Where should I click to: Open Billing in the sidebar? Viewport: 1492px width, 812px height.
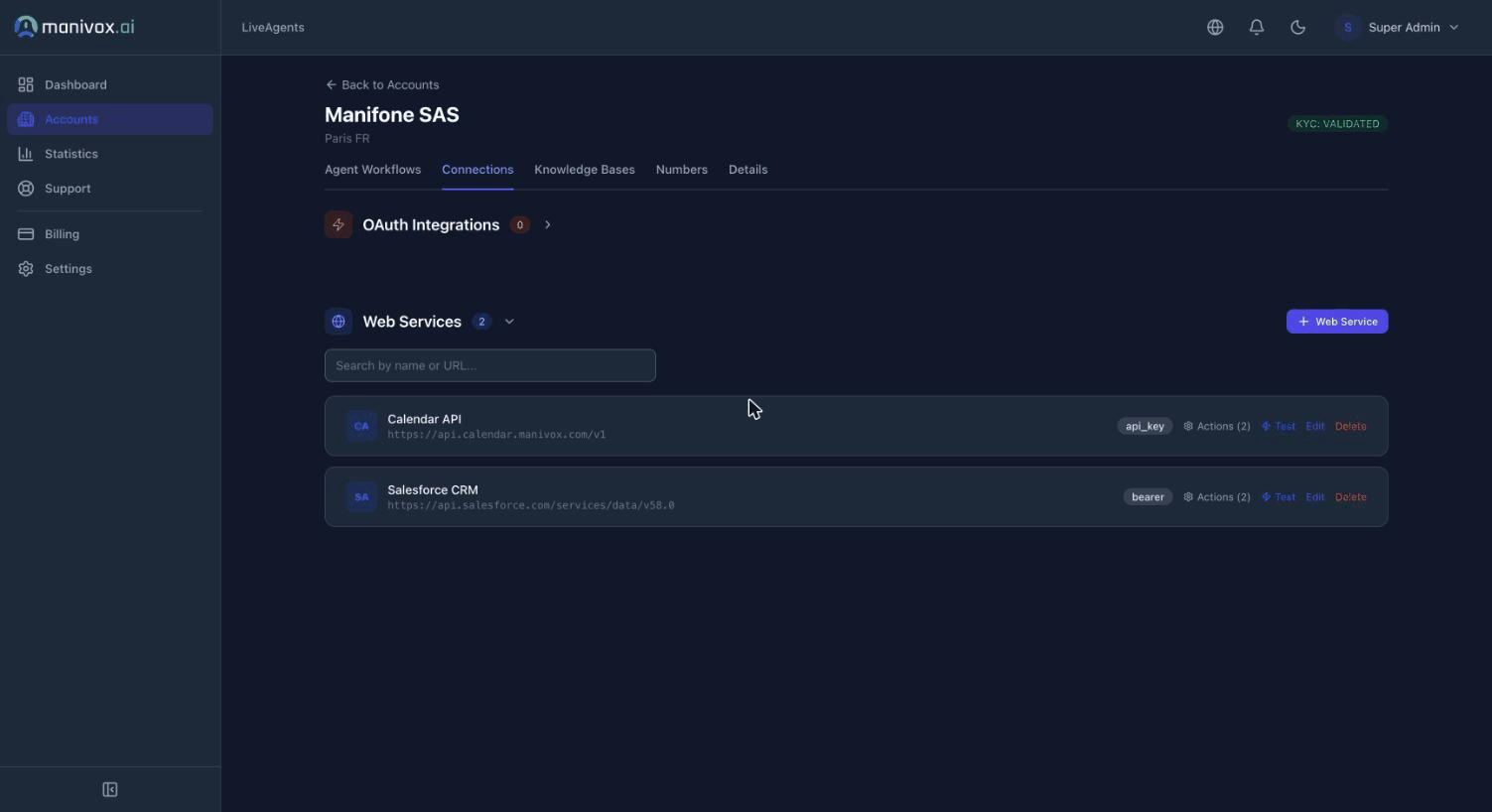point(109,234)
